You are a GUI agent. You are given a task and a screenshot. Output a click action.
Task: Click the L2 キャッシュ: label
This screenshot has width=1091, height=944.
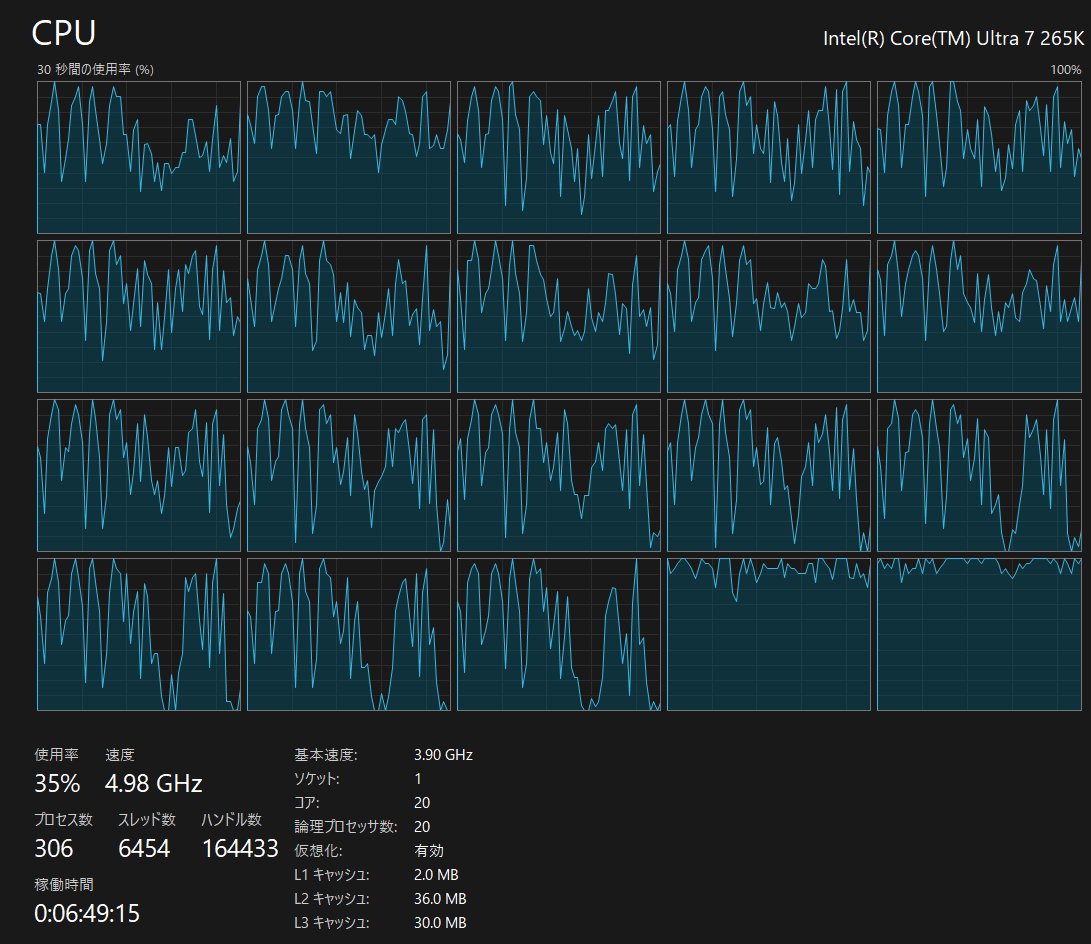click(332, 899)
